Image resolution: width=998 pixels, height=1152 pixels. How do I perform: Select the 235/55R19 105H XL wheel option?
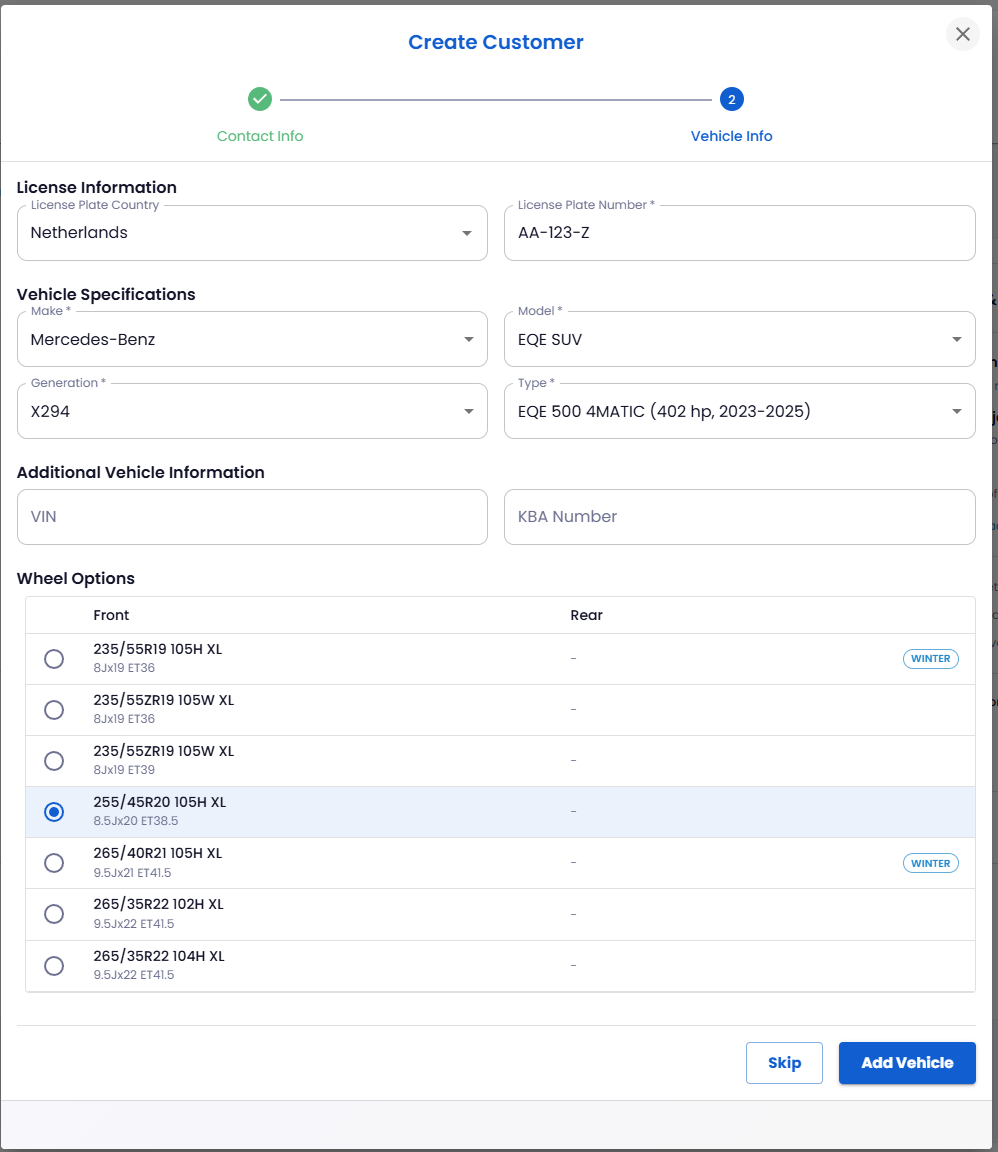pos(54,659)
